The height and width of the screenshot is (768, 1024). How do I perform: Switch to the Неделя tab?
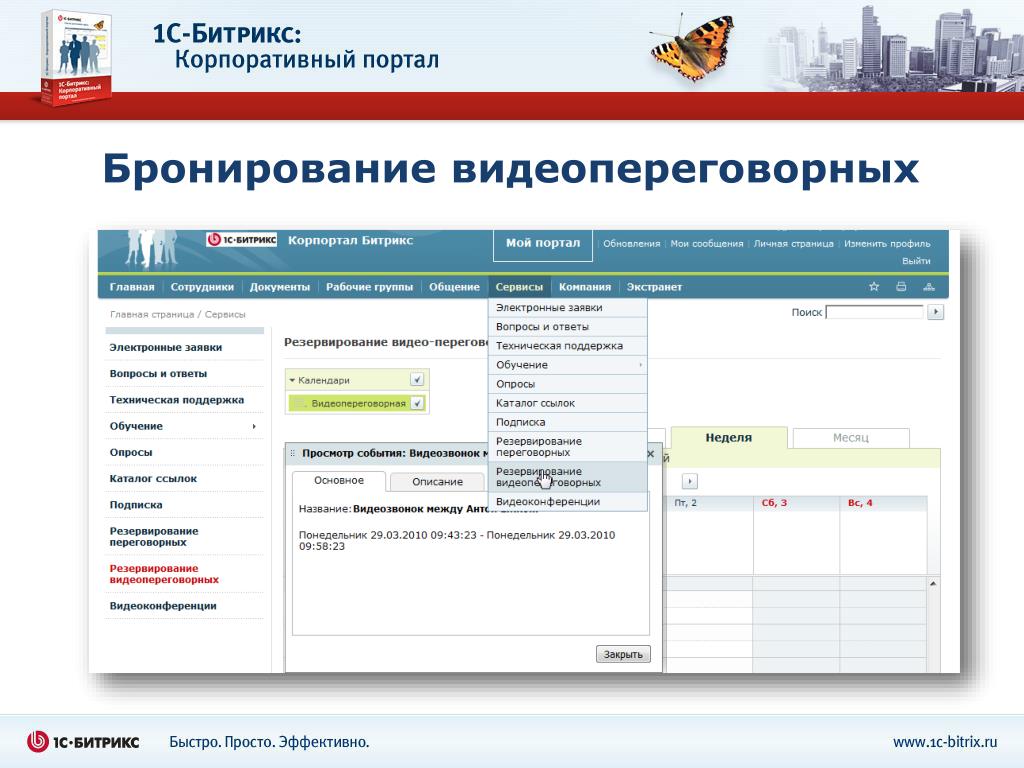(x=729, y=438)
